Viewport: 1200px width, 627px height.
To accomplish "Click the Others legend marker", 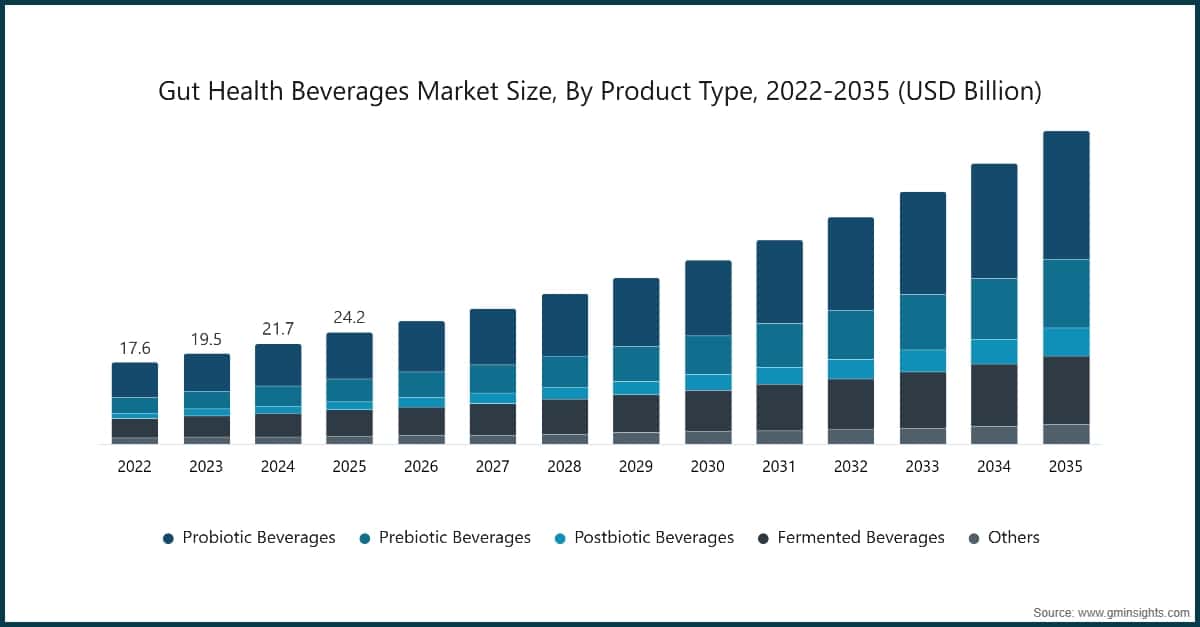I will click(x=975, y=537).
